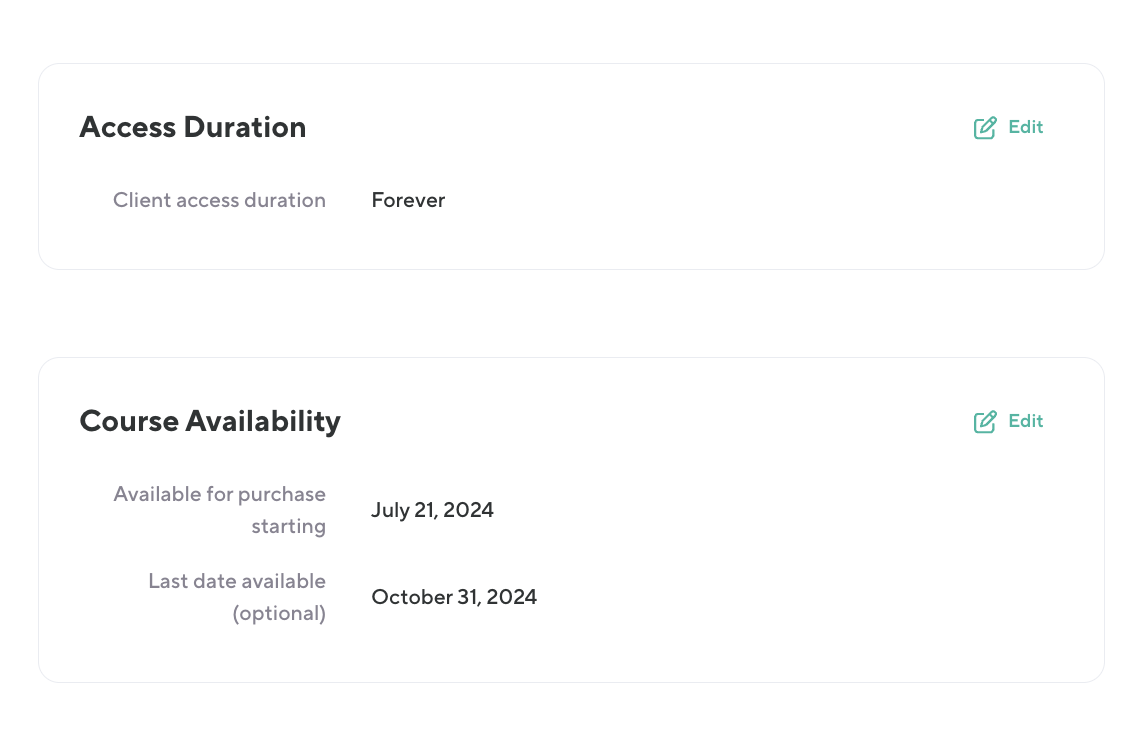Open the Edit link for Access Duration
The width and height of the screenshot is (1128, 736).
1025,127
